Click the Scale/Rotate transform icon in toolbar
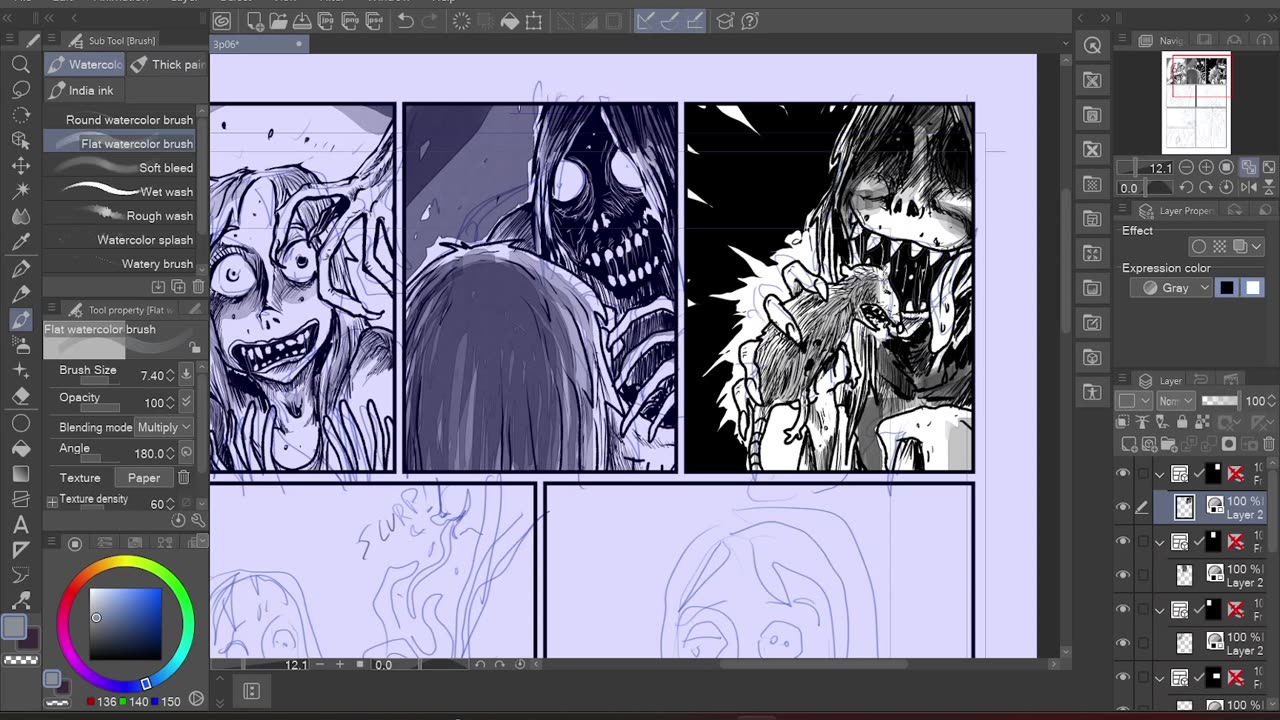The height and width of the screenshot is (720, 1280). coord(534,21)
